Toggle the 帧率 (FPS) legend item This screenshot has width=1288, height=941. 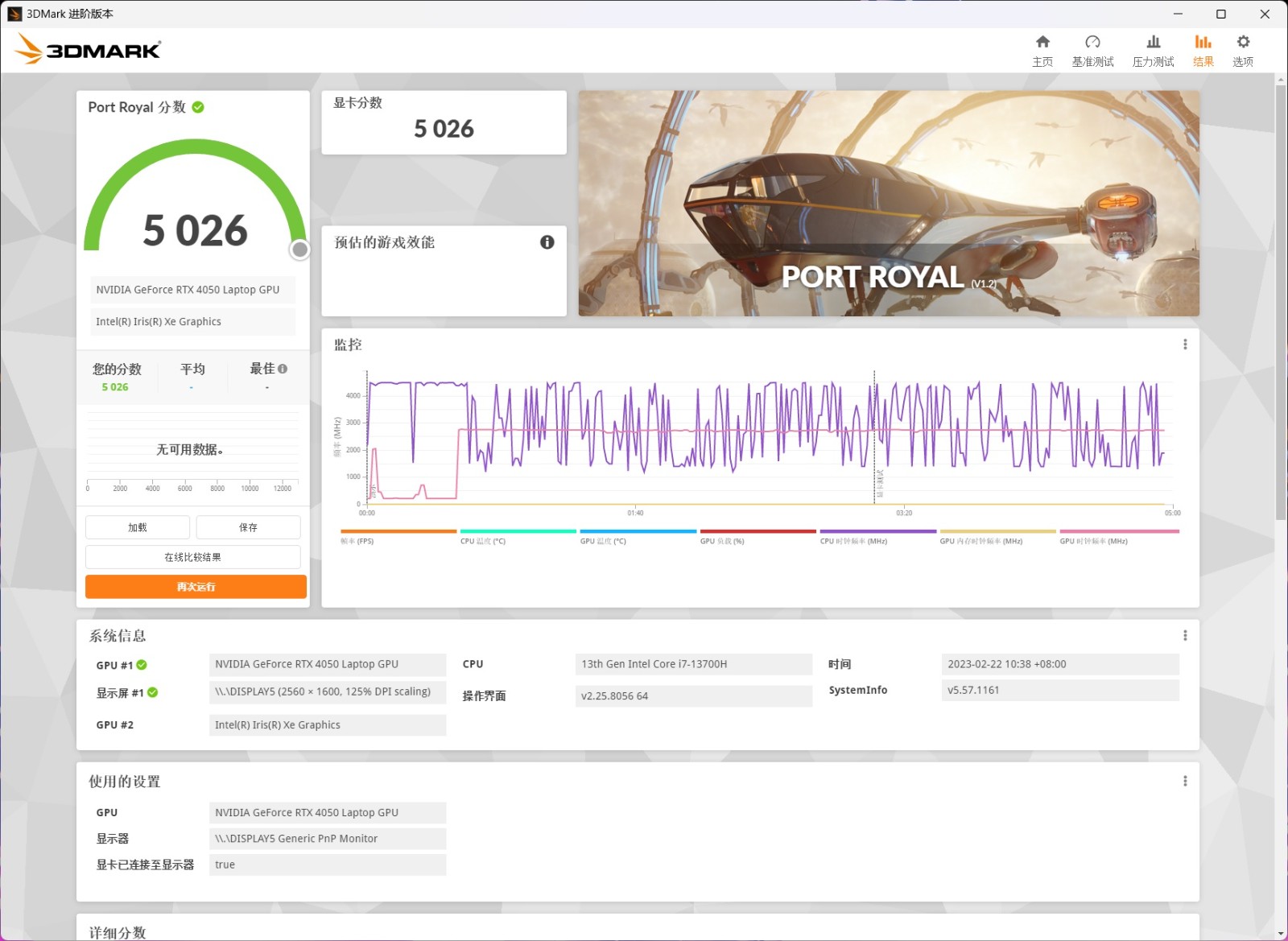pos(398,537)
